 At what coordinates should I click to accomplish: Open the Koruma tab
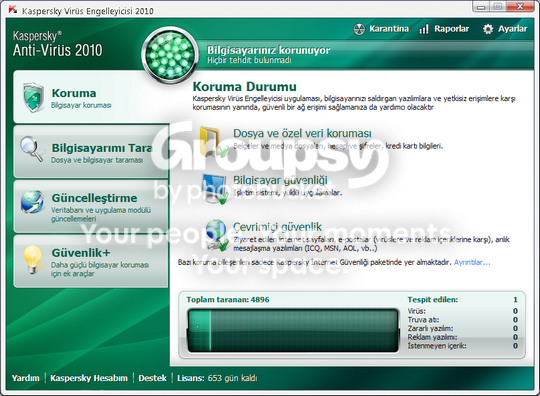point(92,97)
